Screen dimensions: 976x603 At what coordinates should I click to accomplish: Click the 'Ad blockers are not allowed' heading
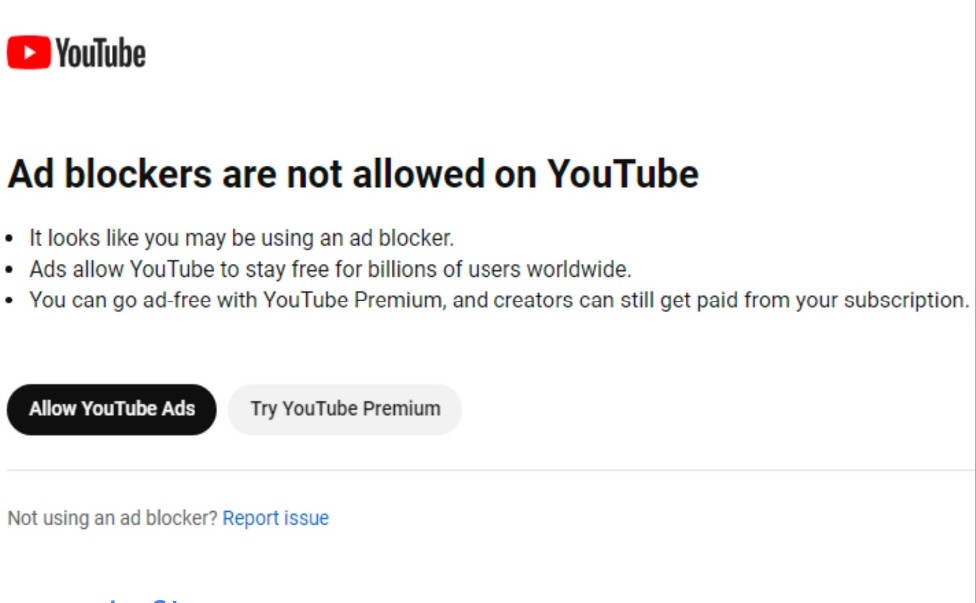(353, 174)
